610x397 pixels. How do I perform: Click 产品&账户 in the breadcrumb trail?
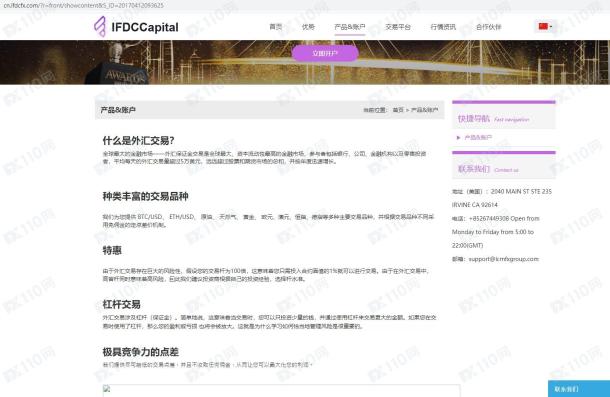(x=424, y=110)
